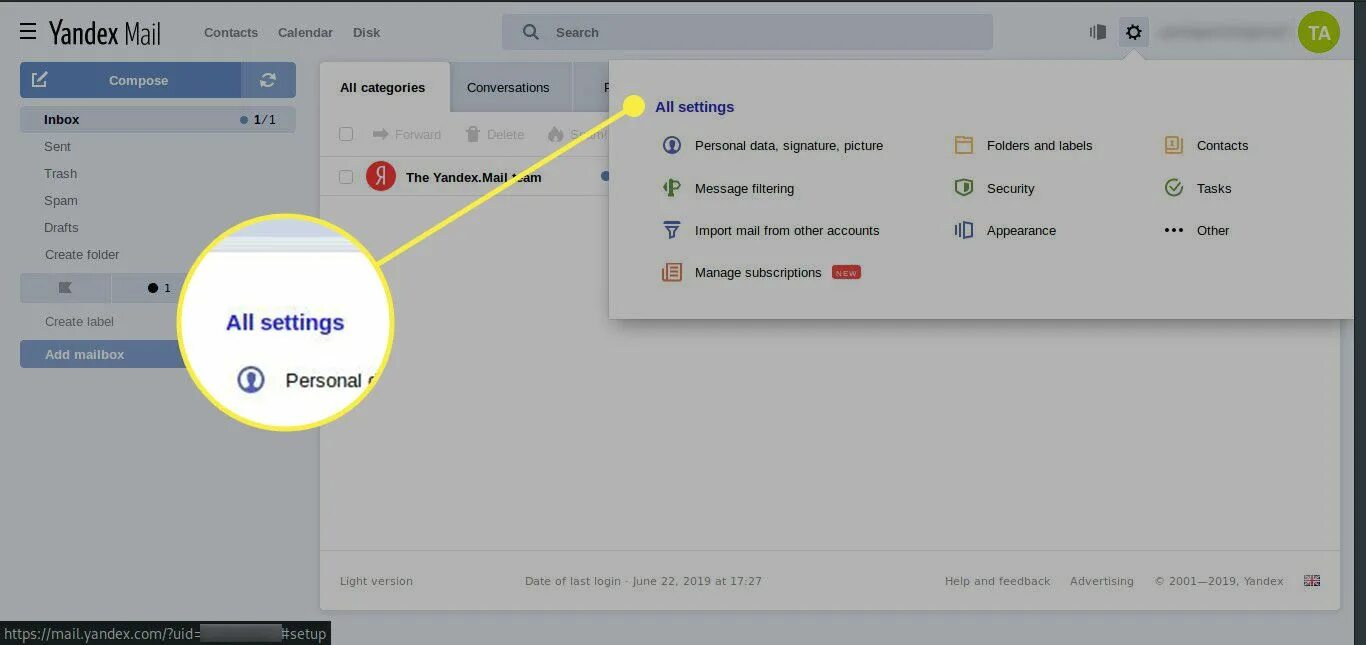Click the Message filtering icon
This screenshot has height=645, width=1366.
(672, 188)
